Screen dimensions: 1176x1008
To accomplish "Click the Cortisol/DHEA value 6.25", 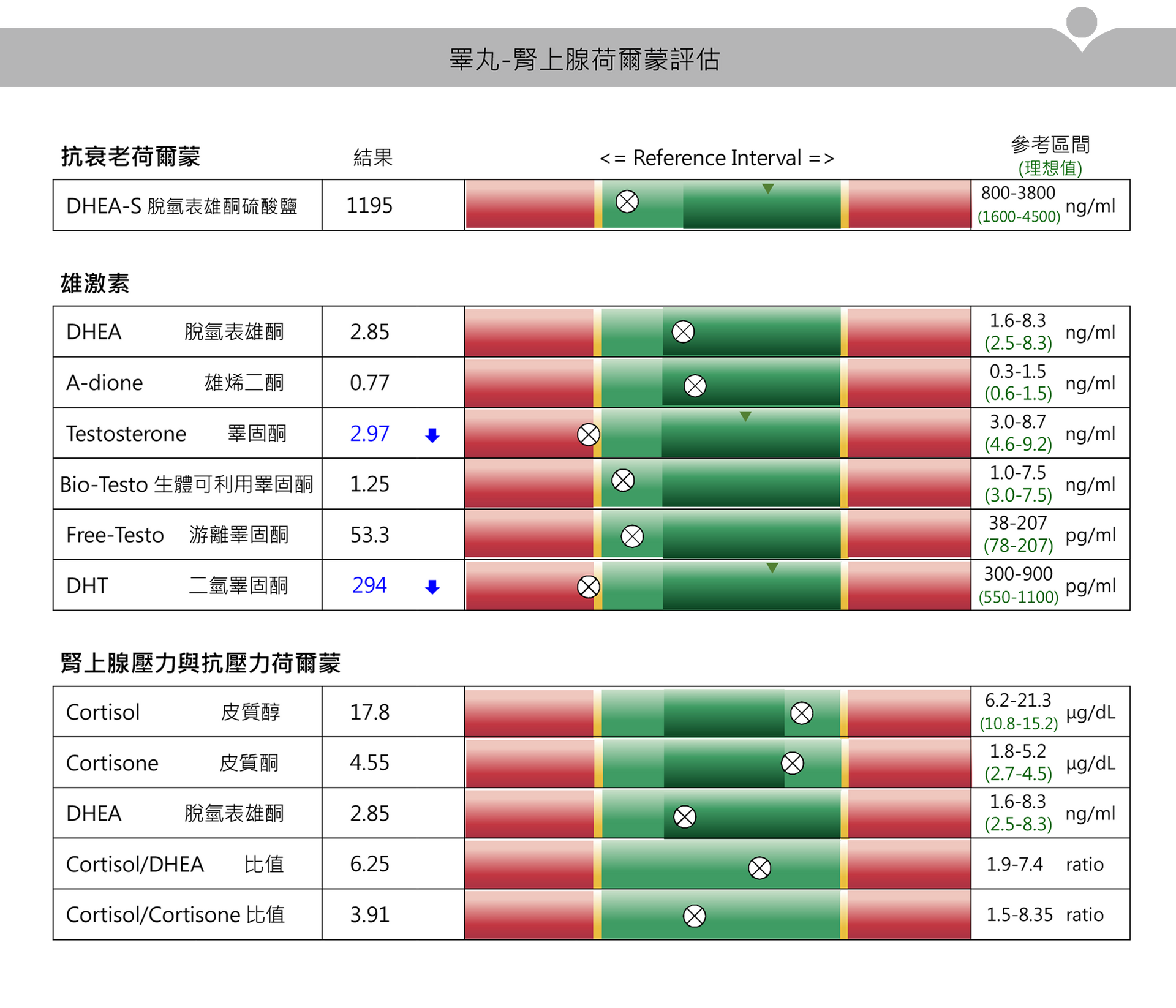I will 369,864.
